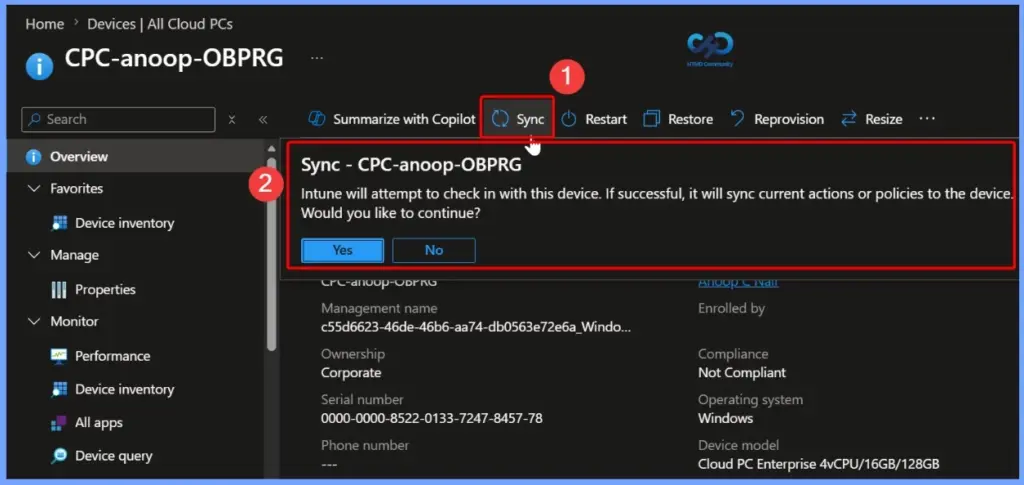Click the management name value c55d6623
The height and width of the screenshot is (485, 1024).
(476, 328)
